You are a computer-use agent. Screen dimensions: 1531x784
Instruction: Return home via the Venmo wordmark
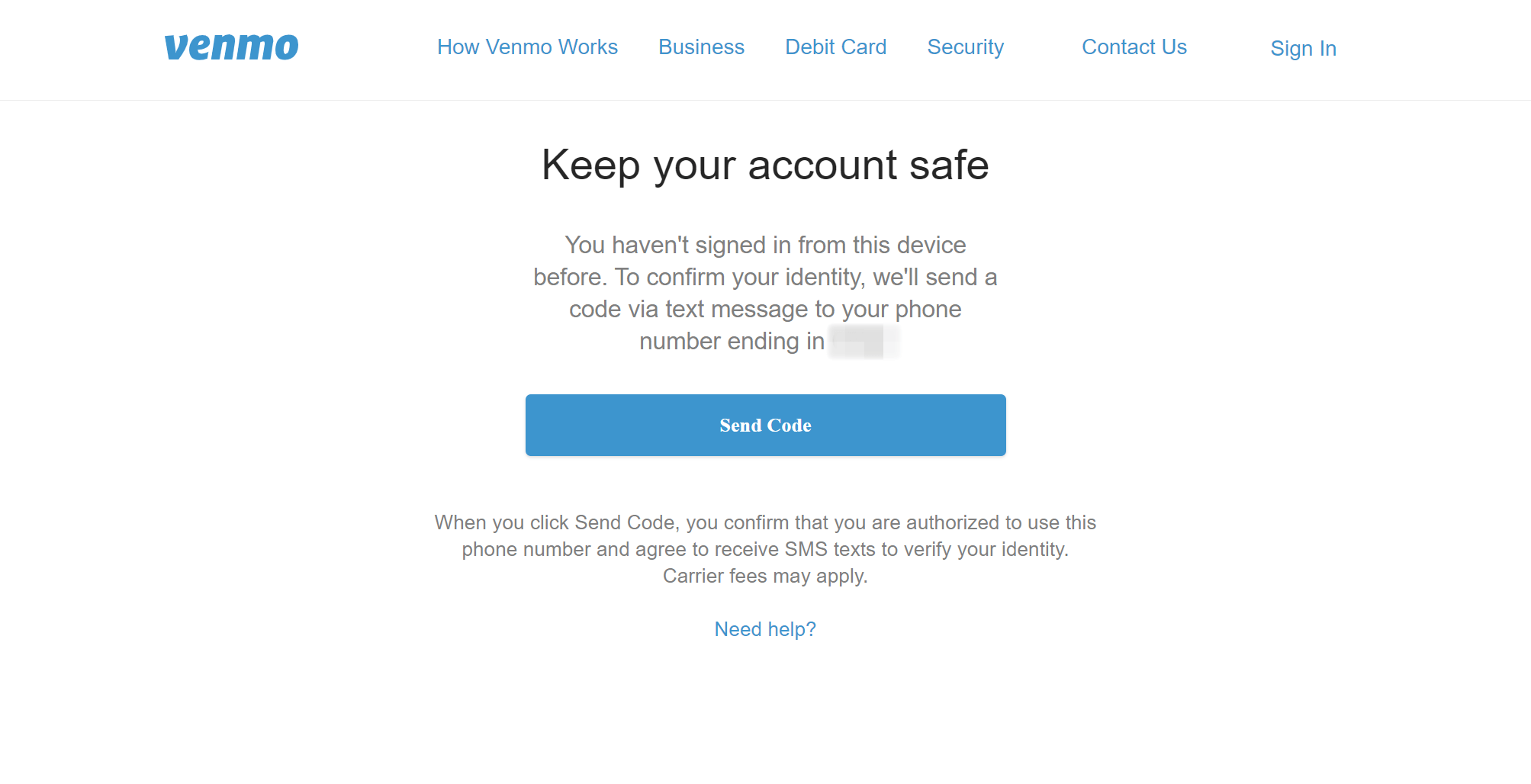coord(231,47)
